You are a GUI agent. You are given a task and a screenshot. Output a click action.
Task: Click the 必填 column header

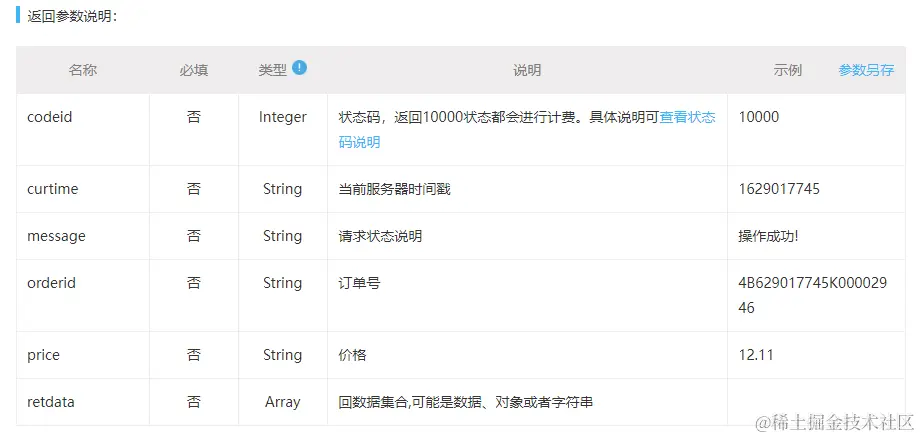[x=194, y=71]
